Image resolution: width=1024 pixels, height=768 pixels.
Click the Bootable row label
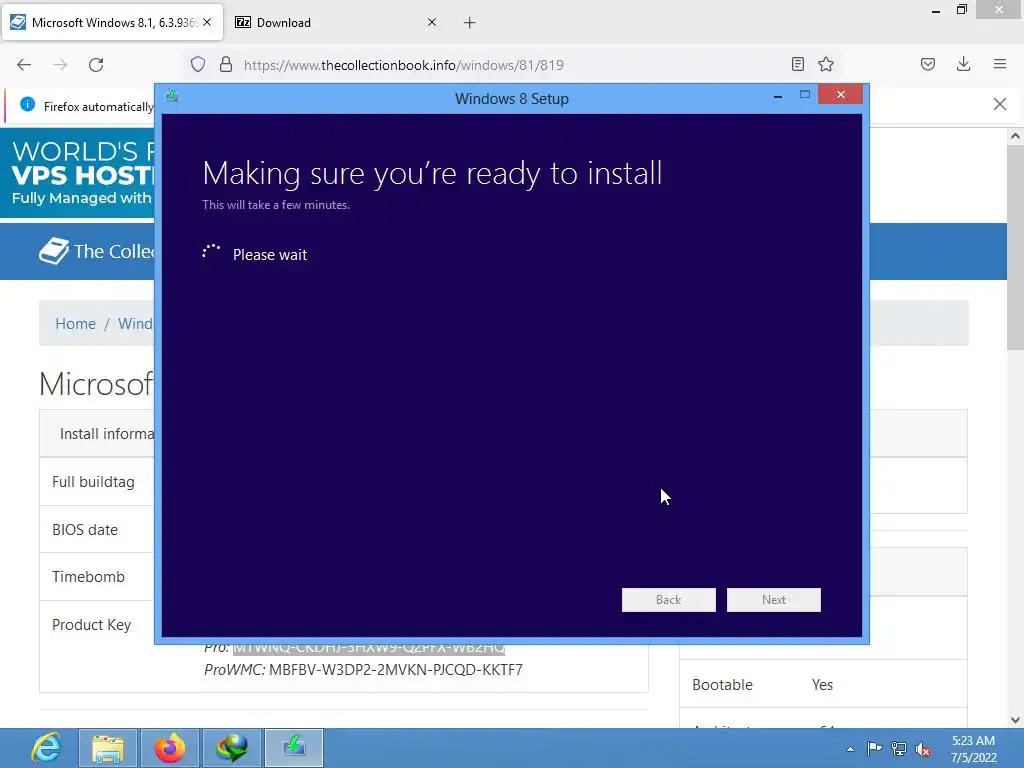(722, 684)
